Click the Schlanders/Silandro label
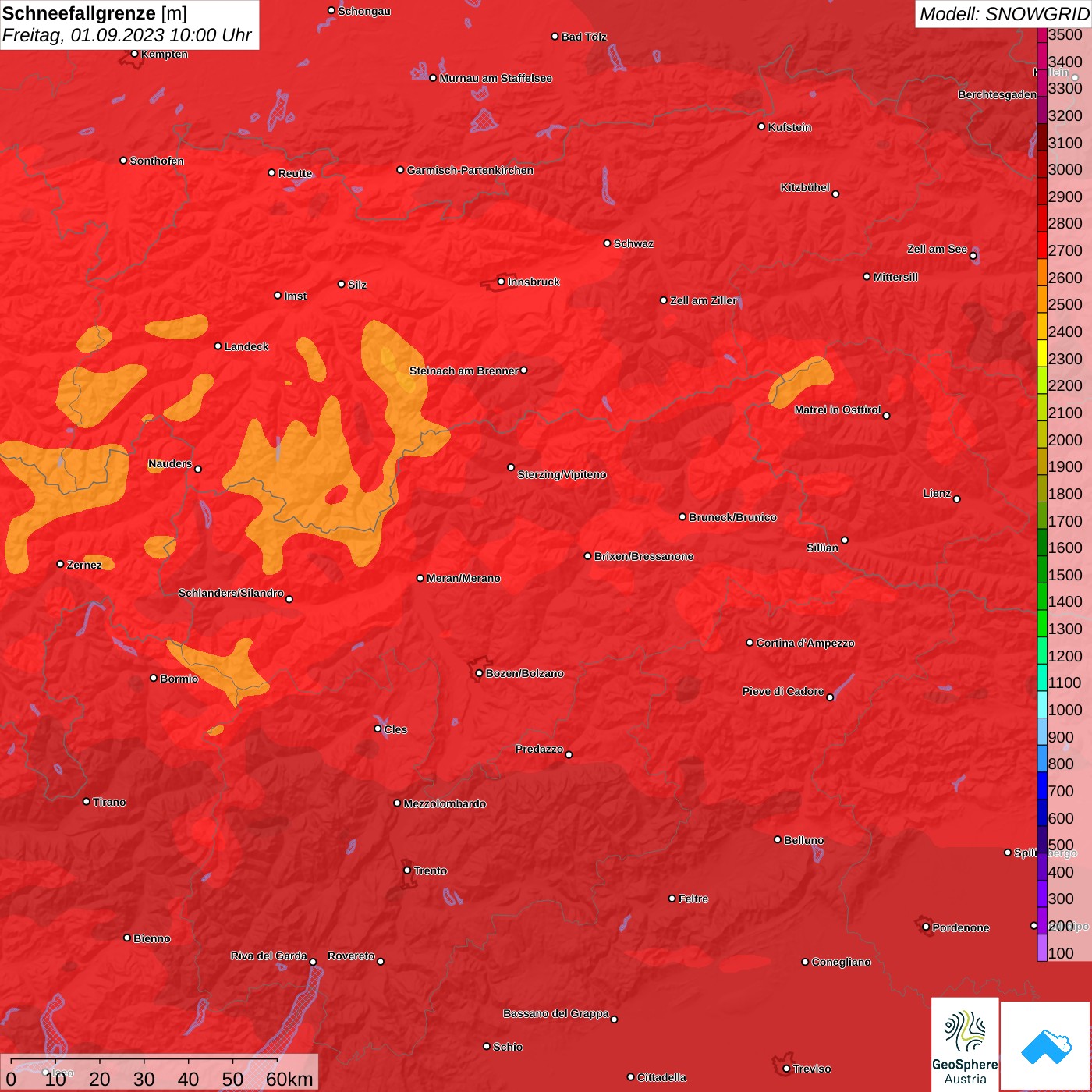 pos(231,593)
